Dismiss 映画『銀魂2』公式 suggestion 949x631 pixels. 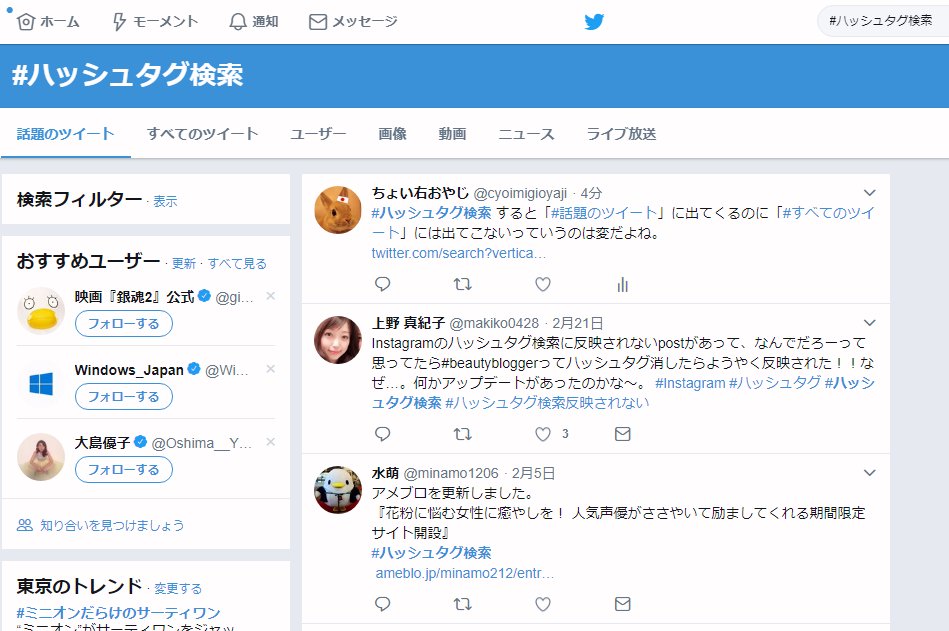point(271,296)
